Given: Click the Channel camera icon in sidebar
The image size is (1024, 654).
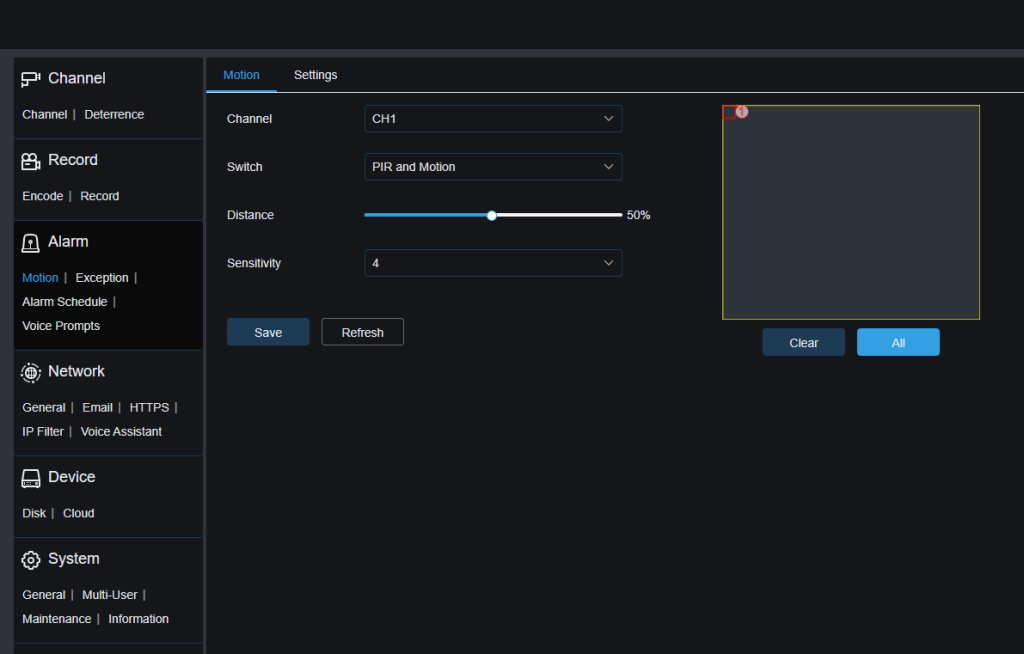Looking at the screenshot, I should pos(31,79).
